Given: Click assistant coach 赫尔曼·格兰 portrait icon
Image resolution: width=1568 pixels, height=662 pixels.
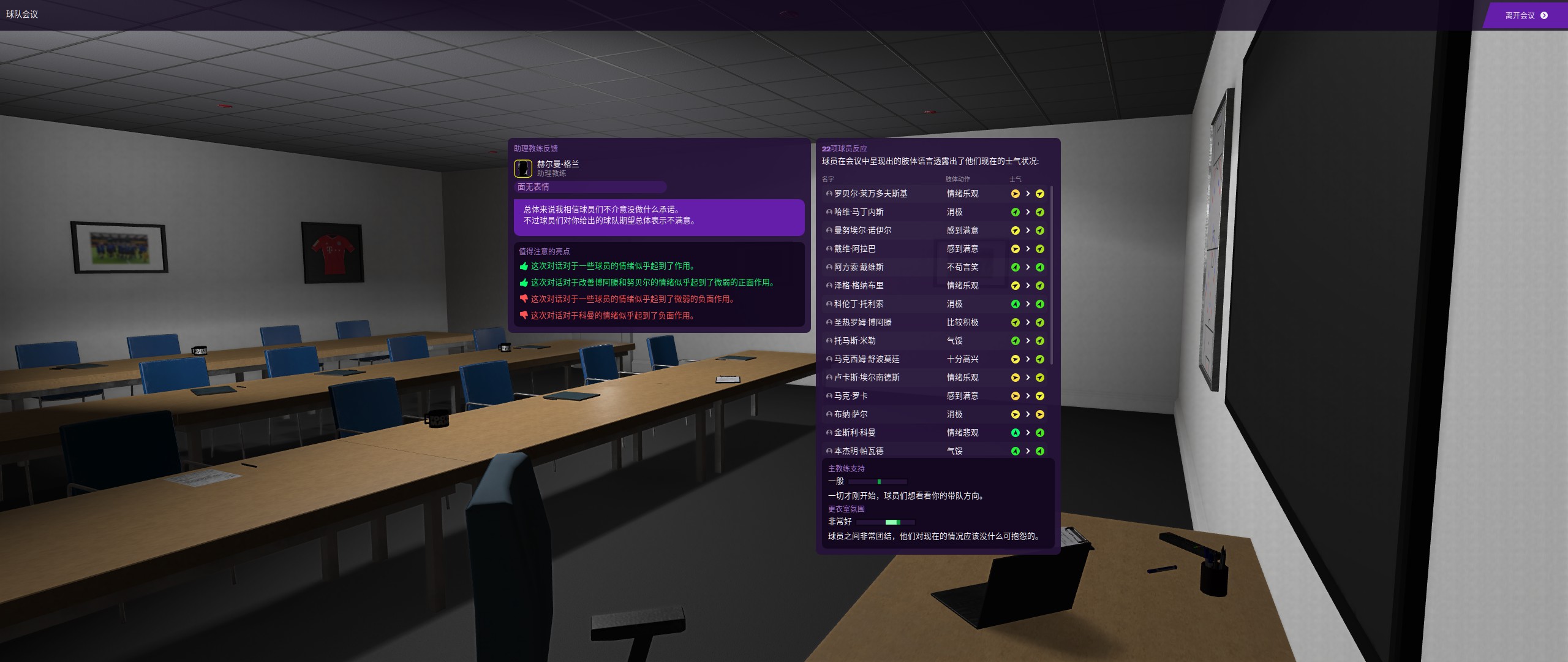Looking at the screenshot, I should pos(522,168).
